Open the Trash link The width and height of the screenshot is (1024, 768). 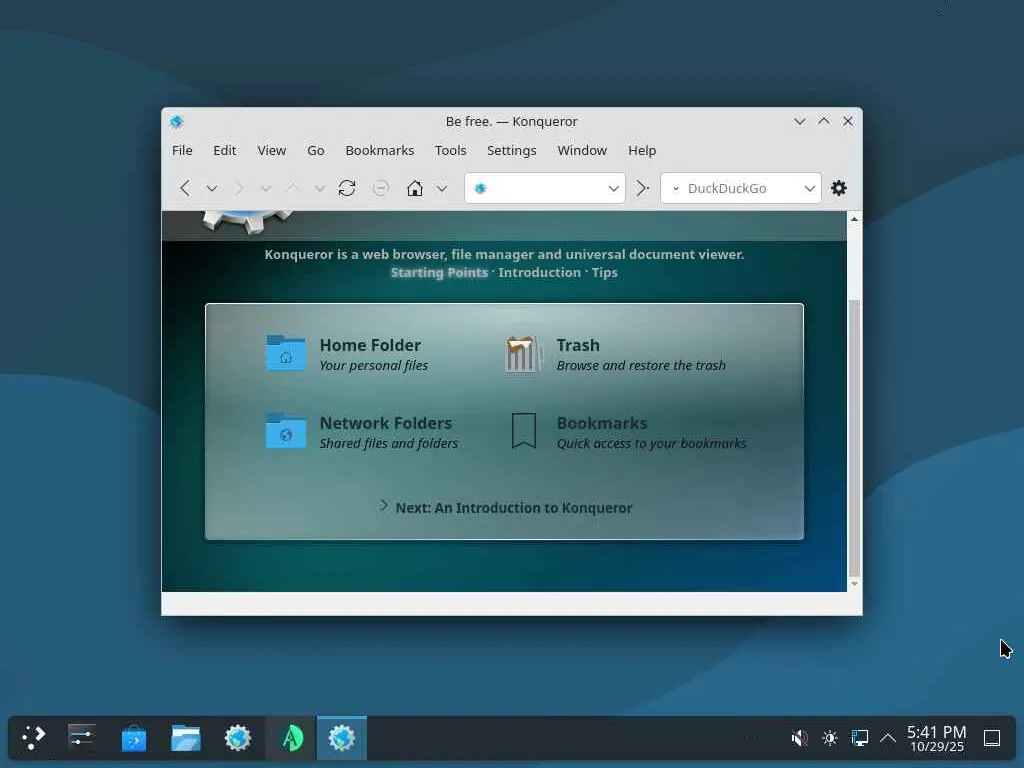click(578, 345)
